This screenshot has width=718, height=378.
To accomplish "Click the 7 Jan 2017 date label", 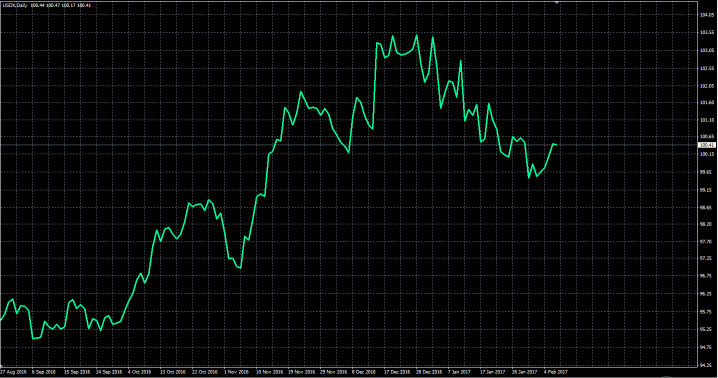I will click(459, 372).
